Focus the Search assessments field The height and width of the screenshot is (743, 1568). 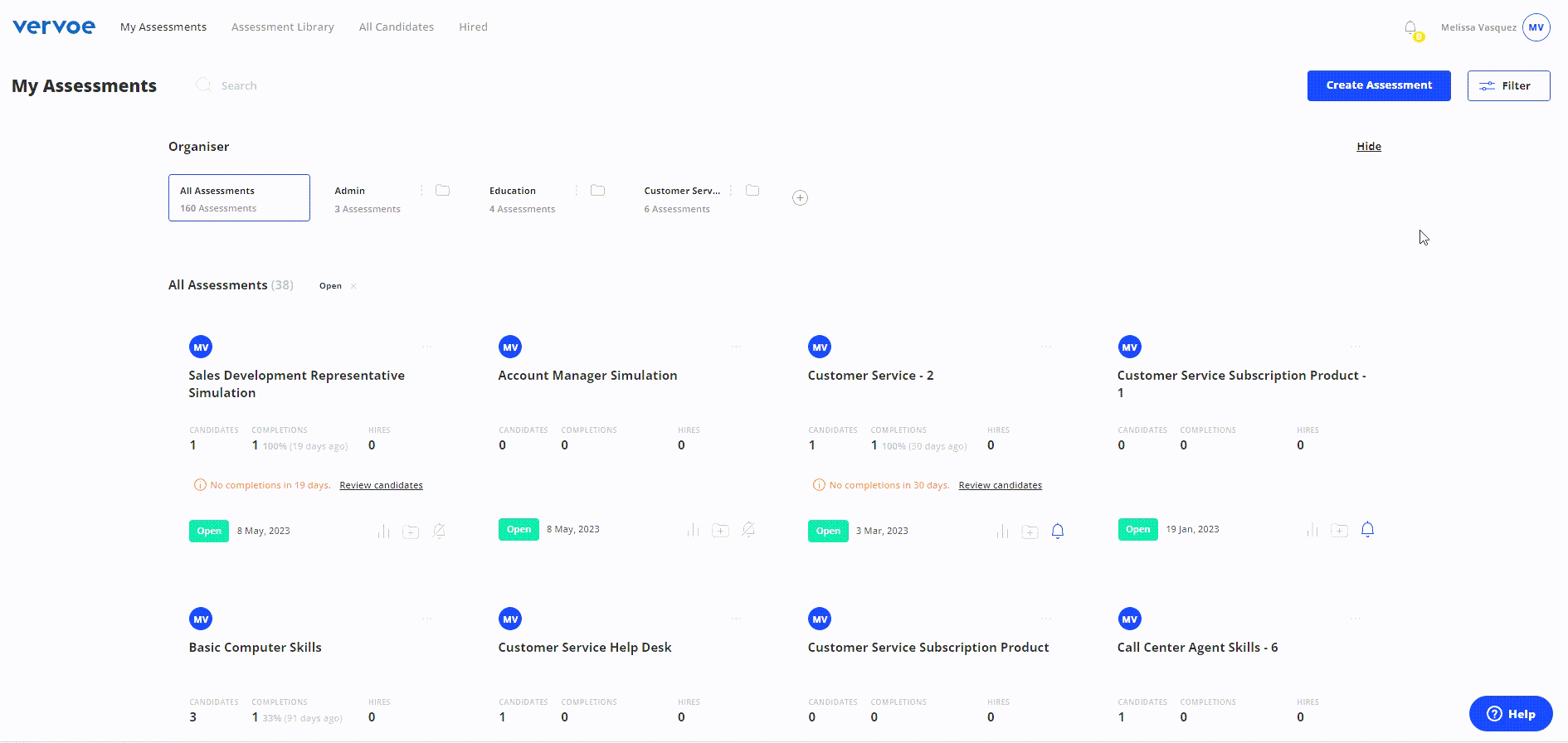pyautogui.click(x=239, y=85)
